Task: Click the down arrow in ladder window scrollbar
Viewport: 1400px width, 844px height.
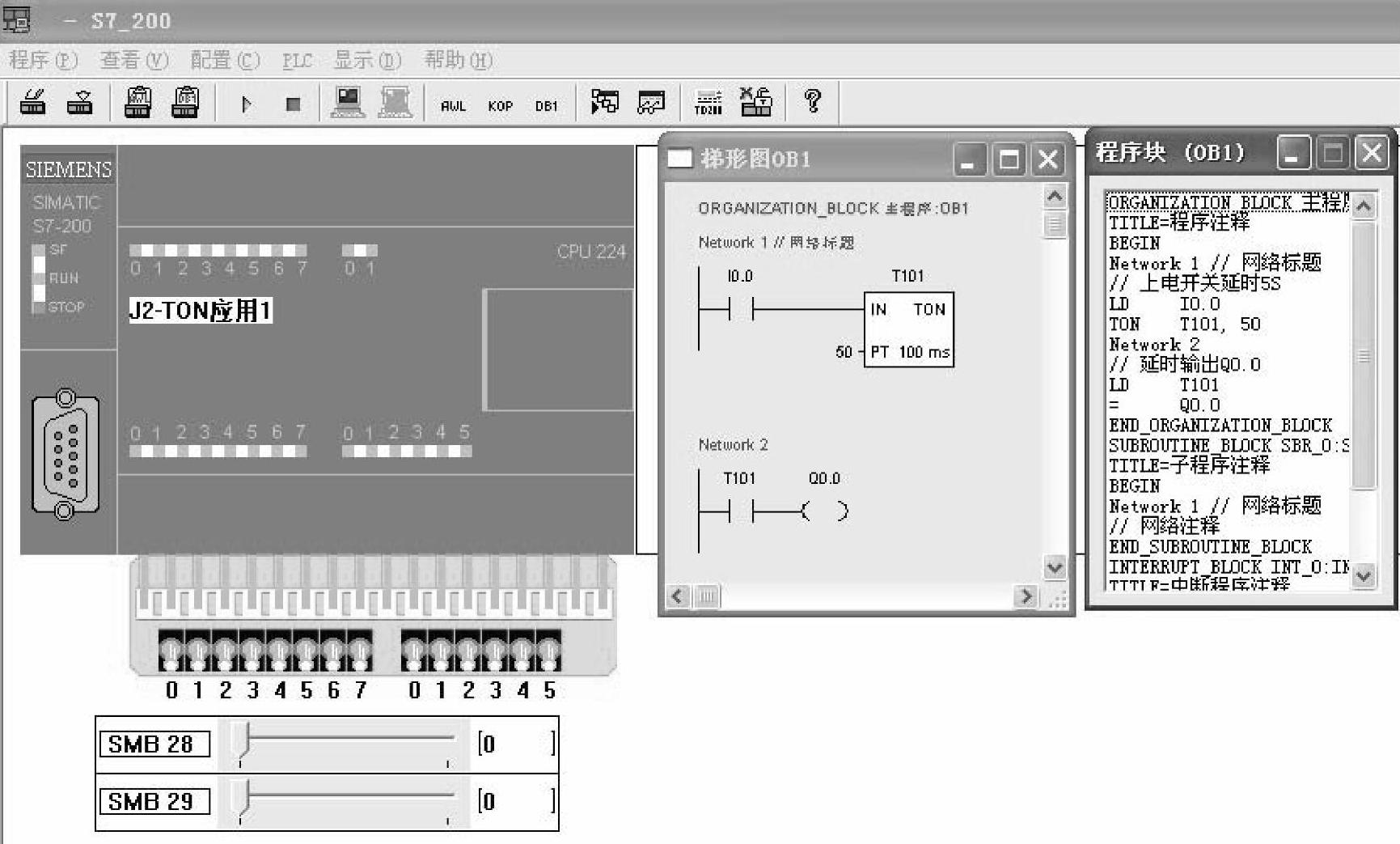Action: [x=1055, y=568]
